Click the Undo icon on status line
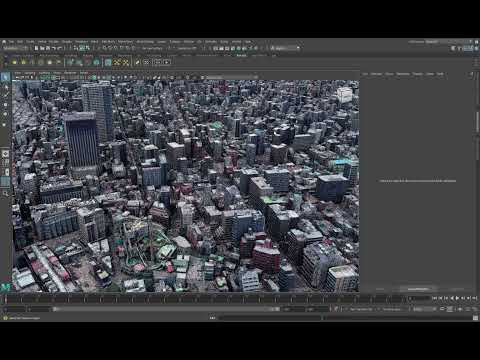The height and width of the screenshot is (360, 480). (x=54, y=48)
